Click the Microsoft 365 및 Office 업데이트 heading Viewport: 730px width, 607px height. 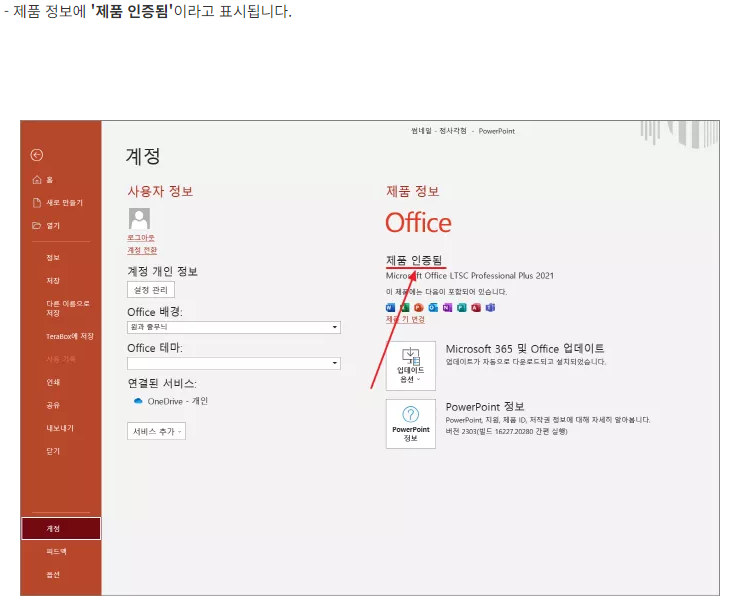(525, 349)
